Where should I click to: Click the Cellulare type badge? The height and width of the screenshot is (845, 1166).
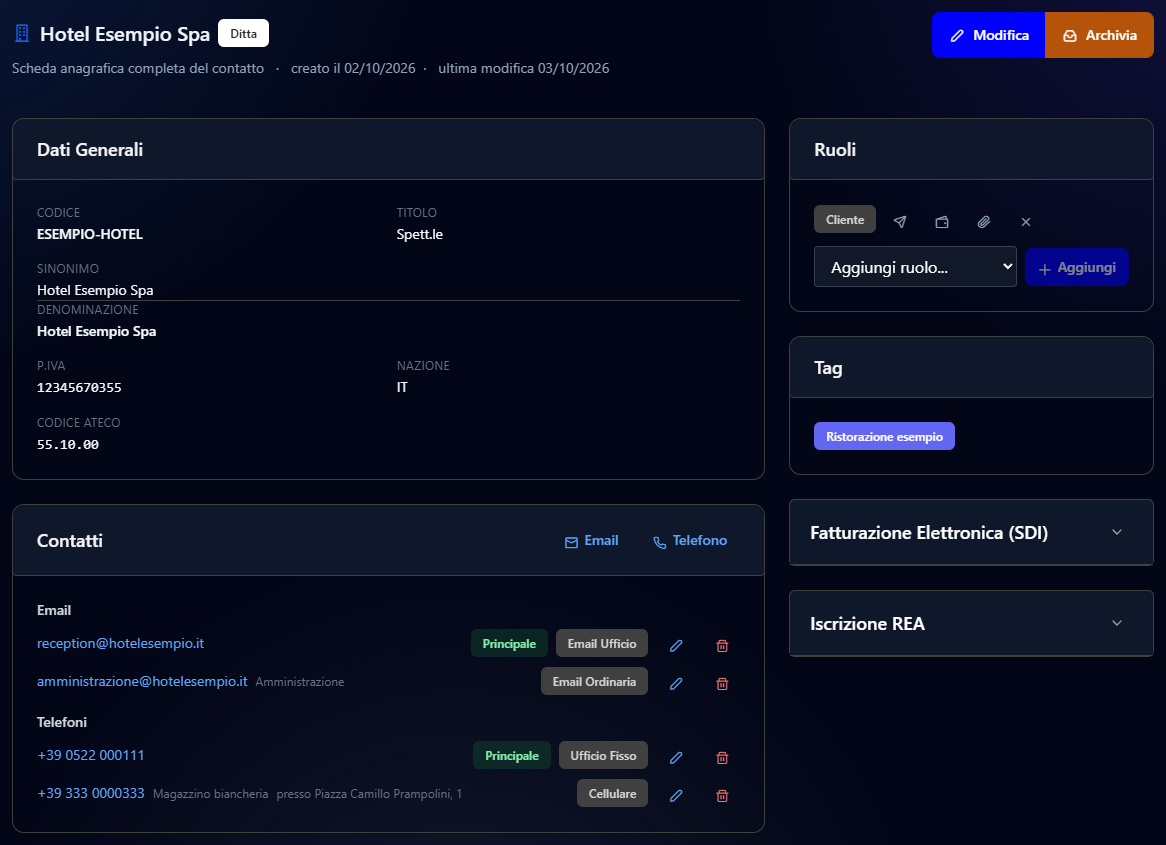coord(612,793)
